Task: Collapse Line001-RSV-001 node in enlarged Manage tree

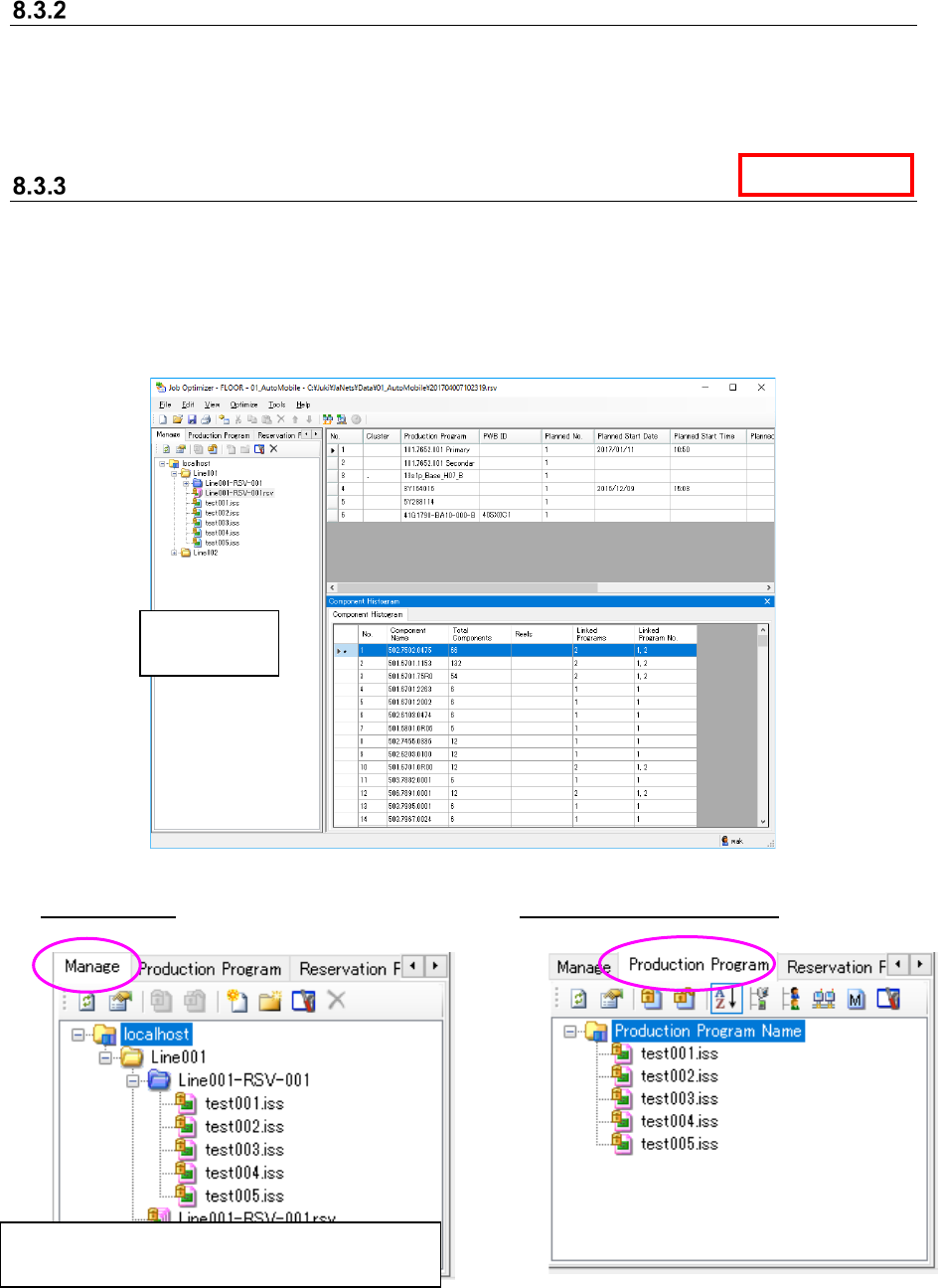Action: click(x=133, y=1080)
